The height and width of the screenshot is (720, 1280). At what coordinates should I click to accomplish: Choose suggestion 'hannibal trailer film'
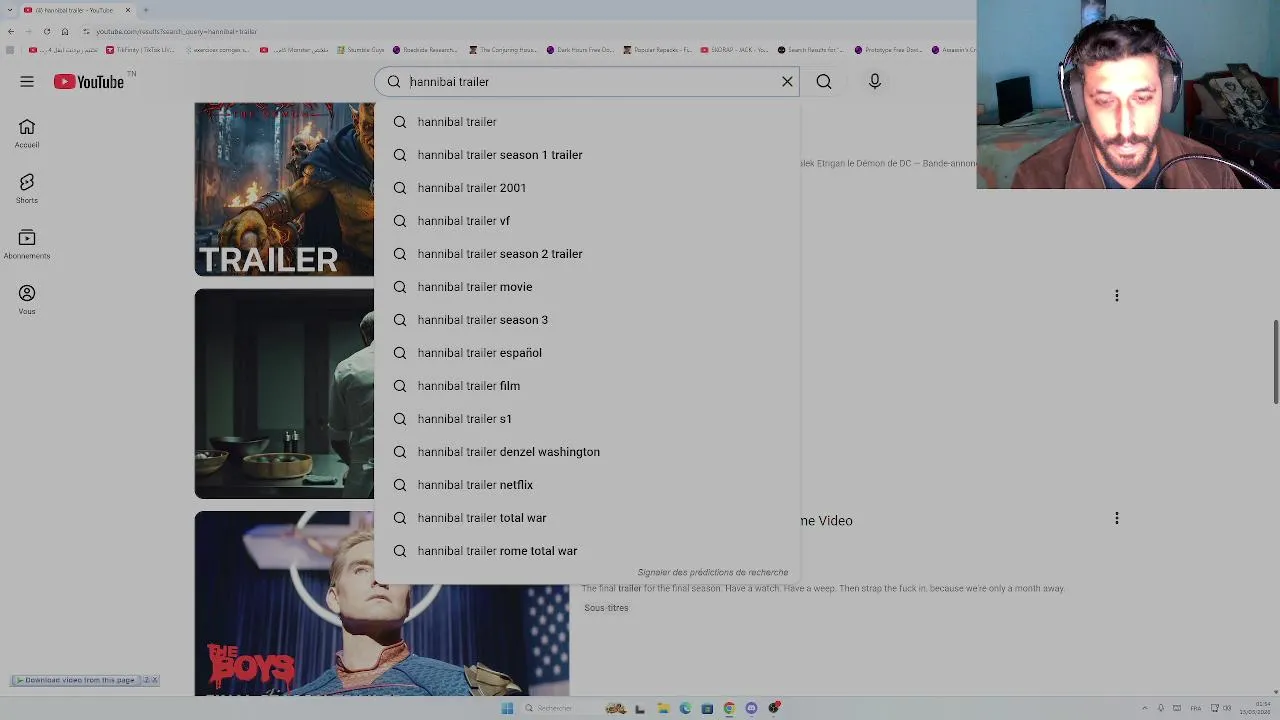[x=587, y=386]
